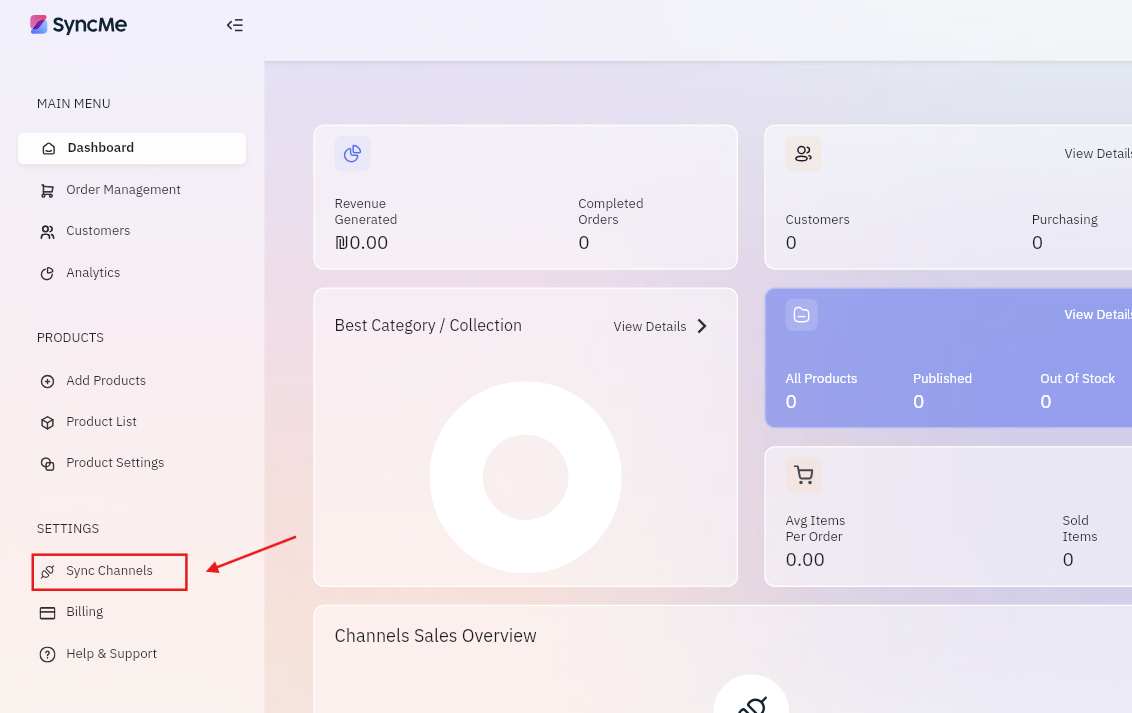
Task: Expand Best Category chevron arrow
Action: point(702,326)
